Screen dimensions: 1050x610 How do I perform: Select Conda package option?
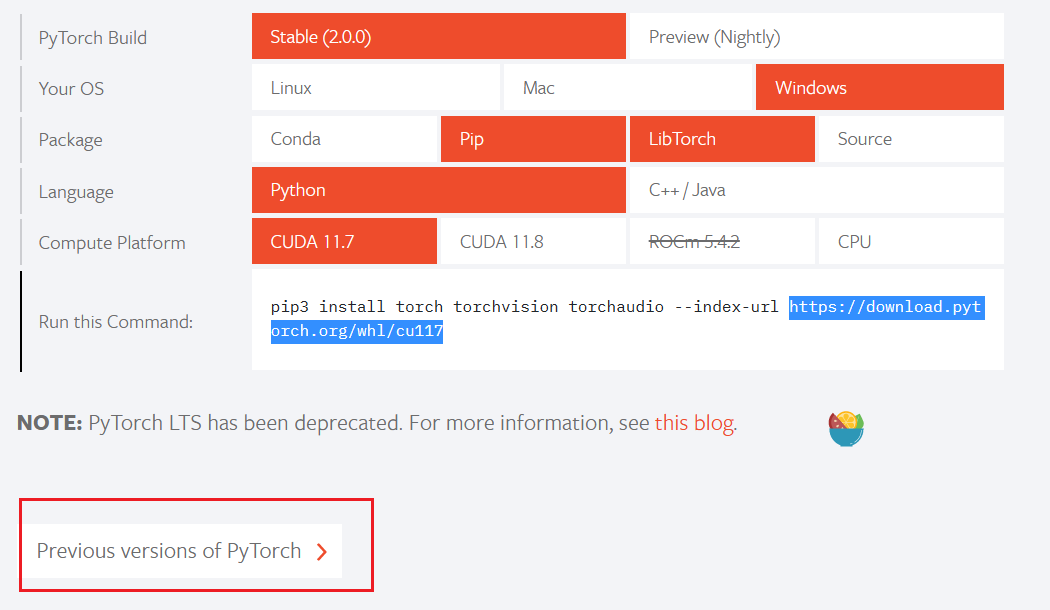tap(344, 139)
